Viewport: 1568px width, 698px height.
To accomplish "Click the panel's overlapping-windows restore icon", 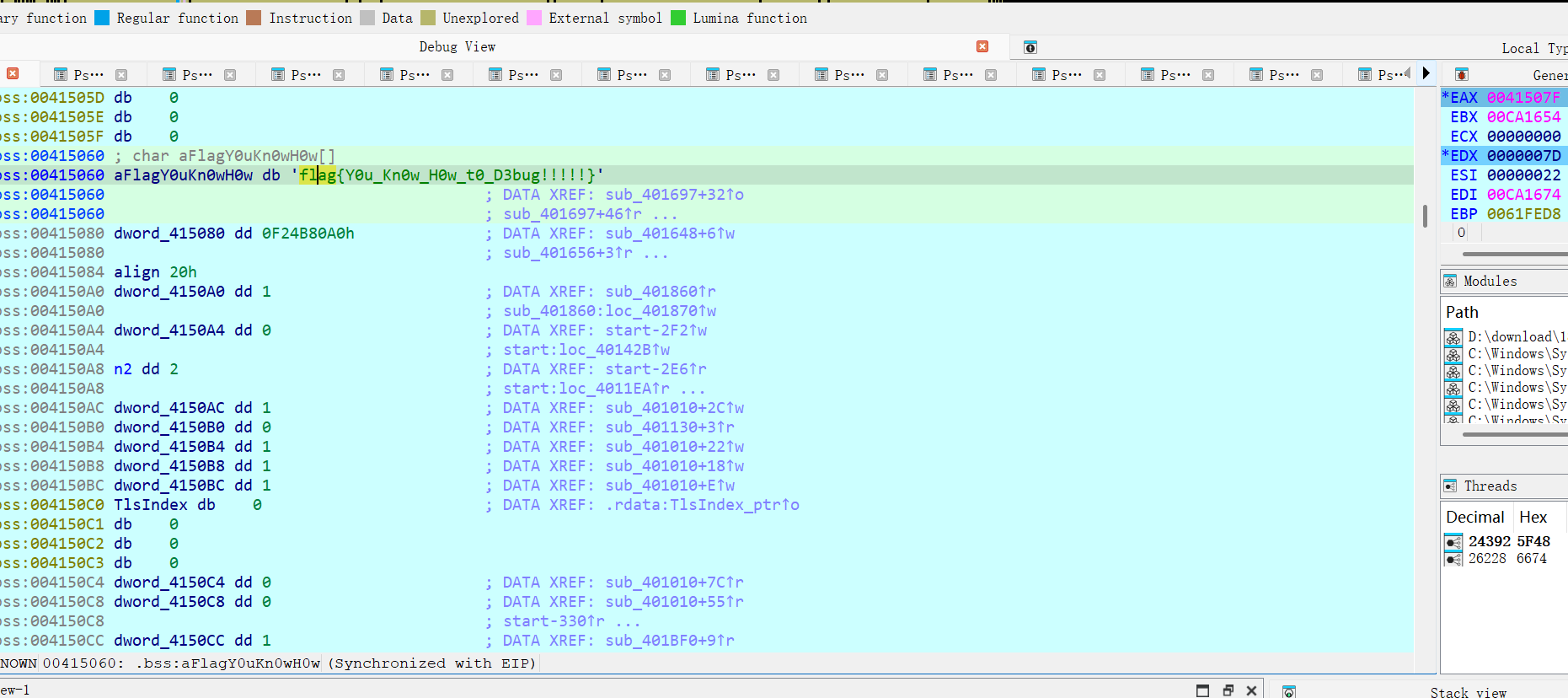I will pyautogui.click(x=1228, y=690).
